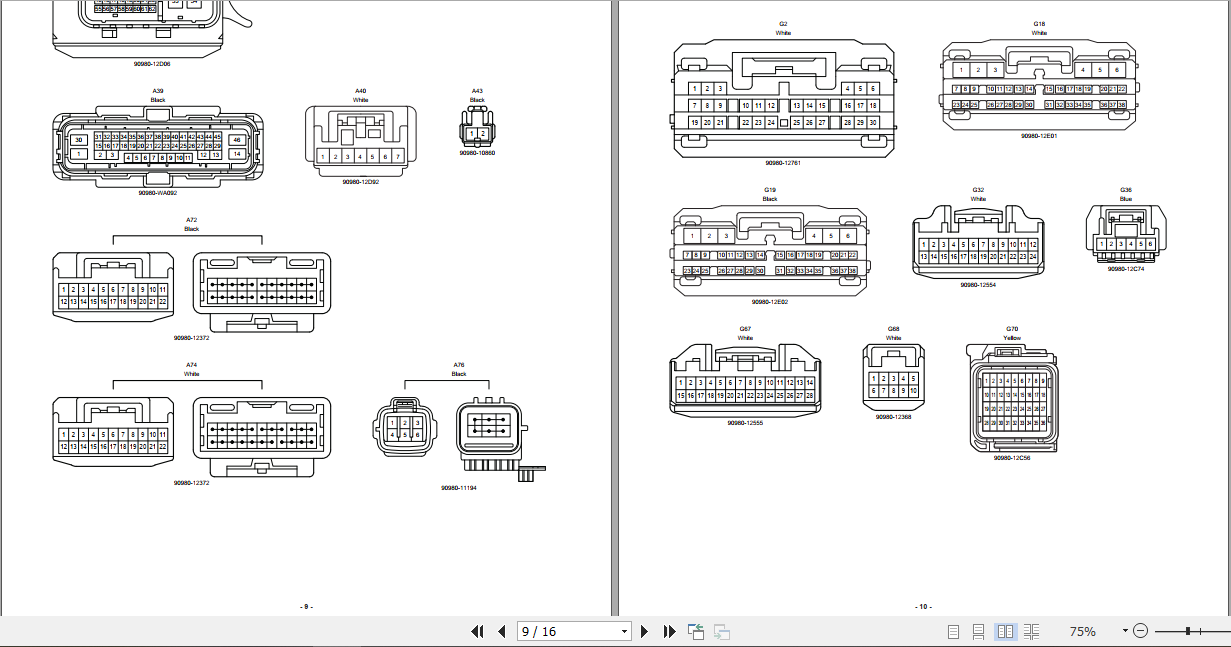Enable continuous page scrolling layout
This screenshot has width=1231, height=647.
[979, 632]
